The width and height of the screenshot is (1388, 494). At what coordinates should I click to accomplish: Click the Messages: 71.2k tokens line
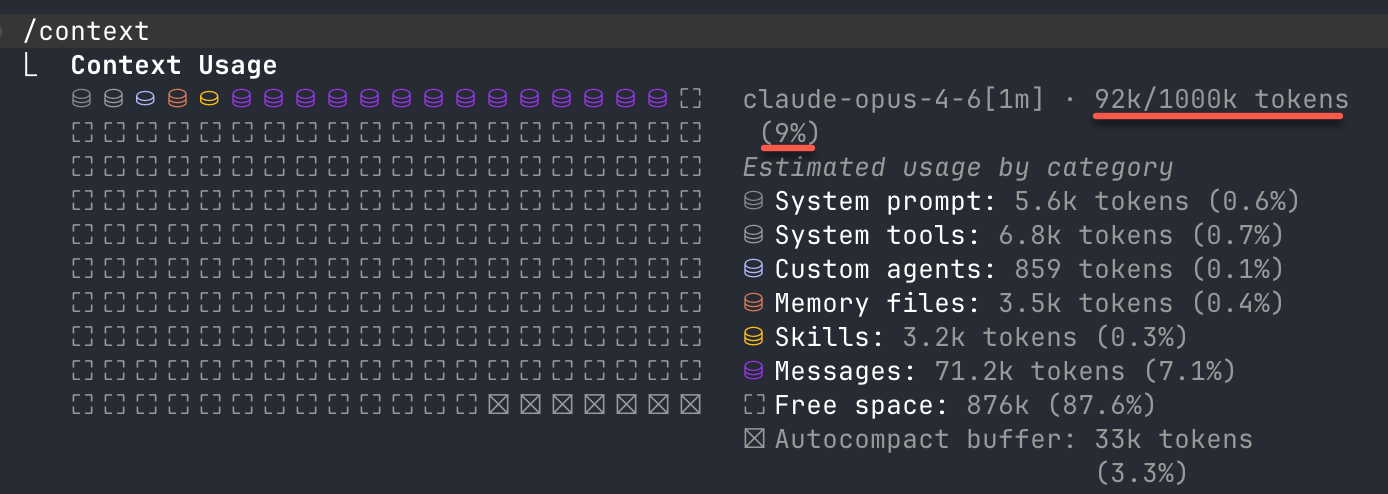click(1005, 371)
